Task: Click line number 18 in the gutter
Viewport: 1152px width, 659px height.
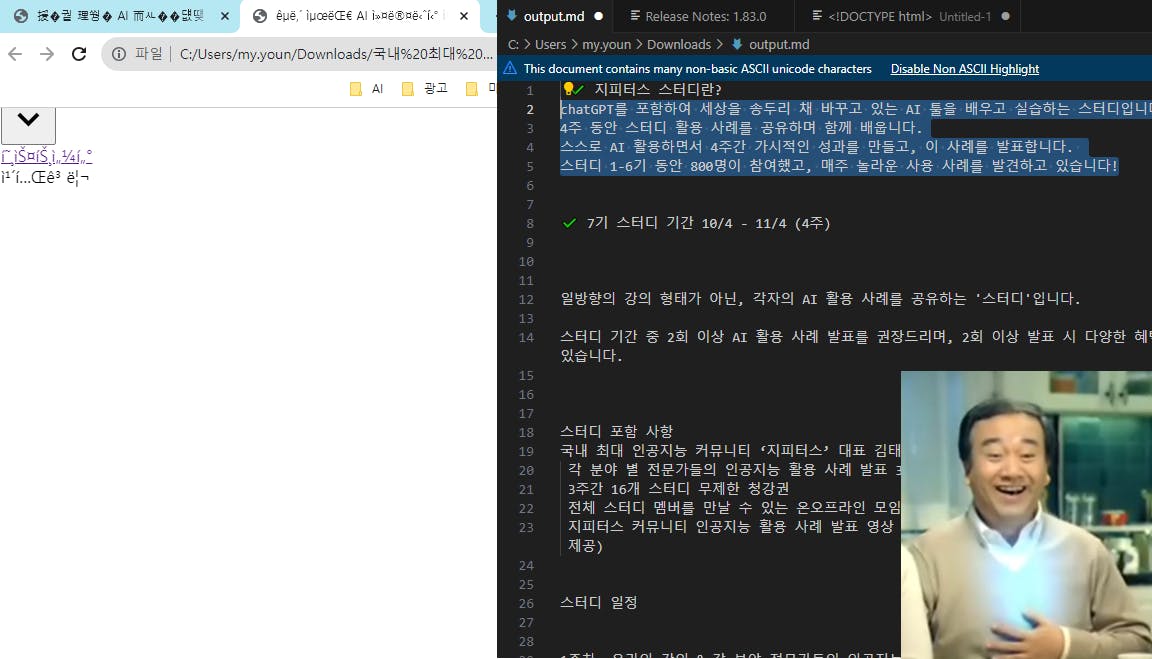Action: (526, 432)
